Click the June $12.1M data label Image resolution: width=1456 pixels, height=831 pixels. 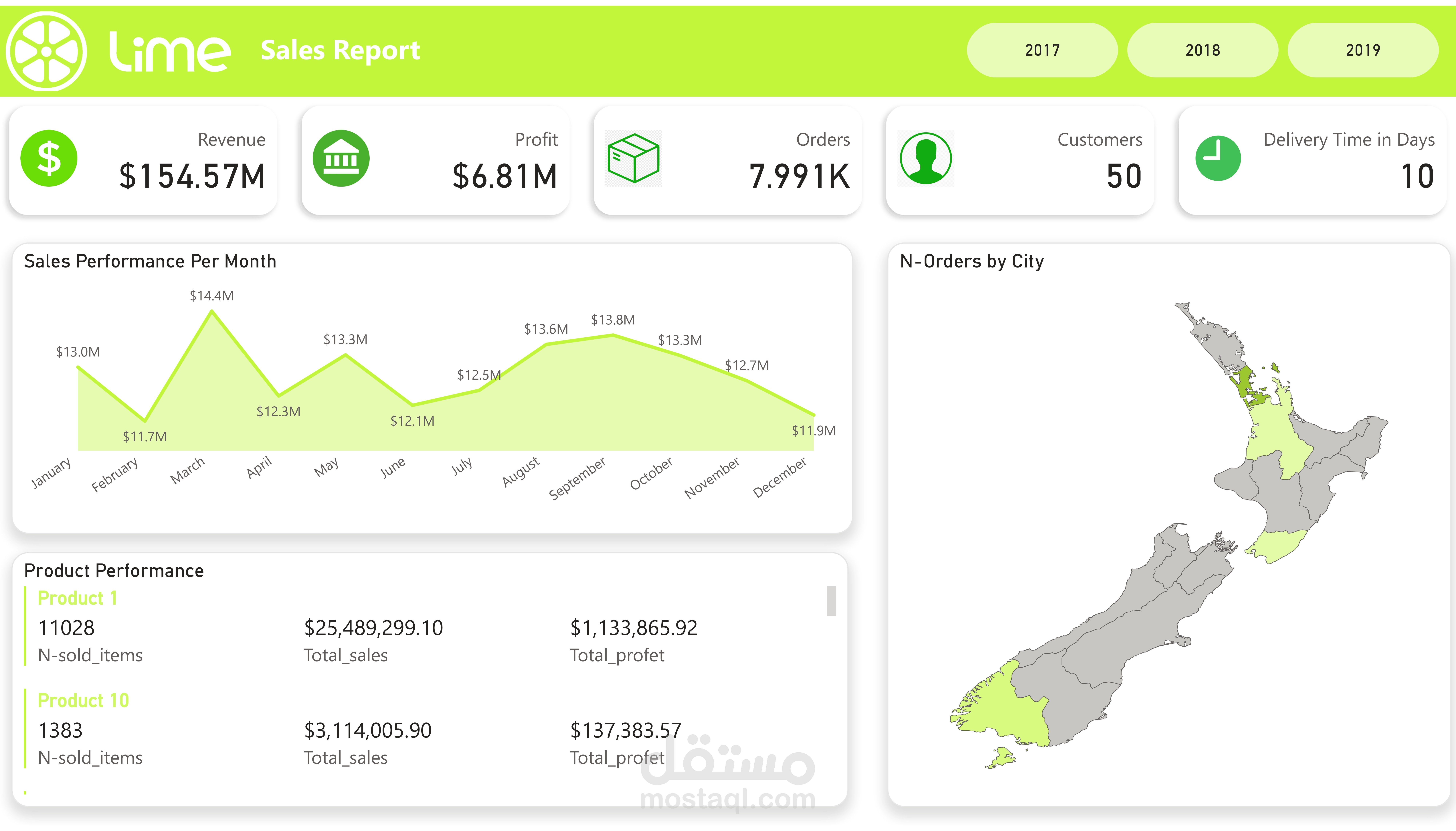point(412,421)
